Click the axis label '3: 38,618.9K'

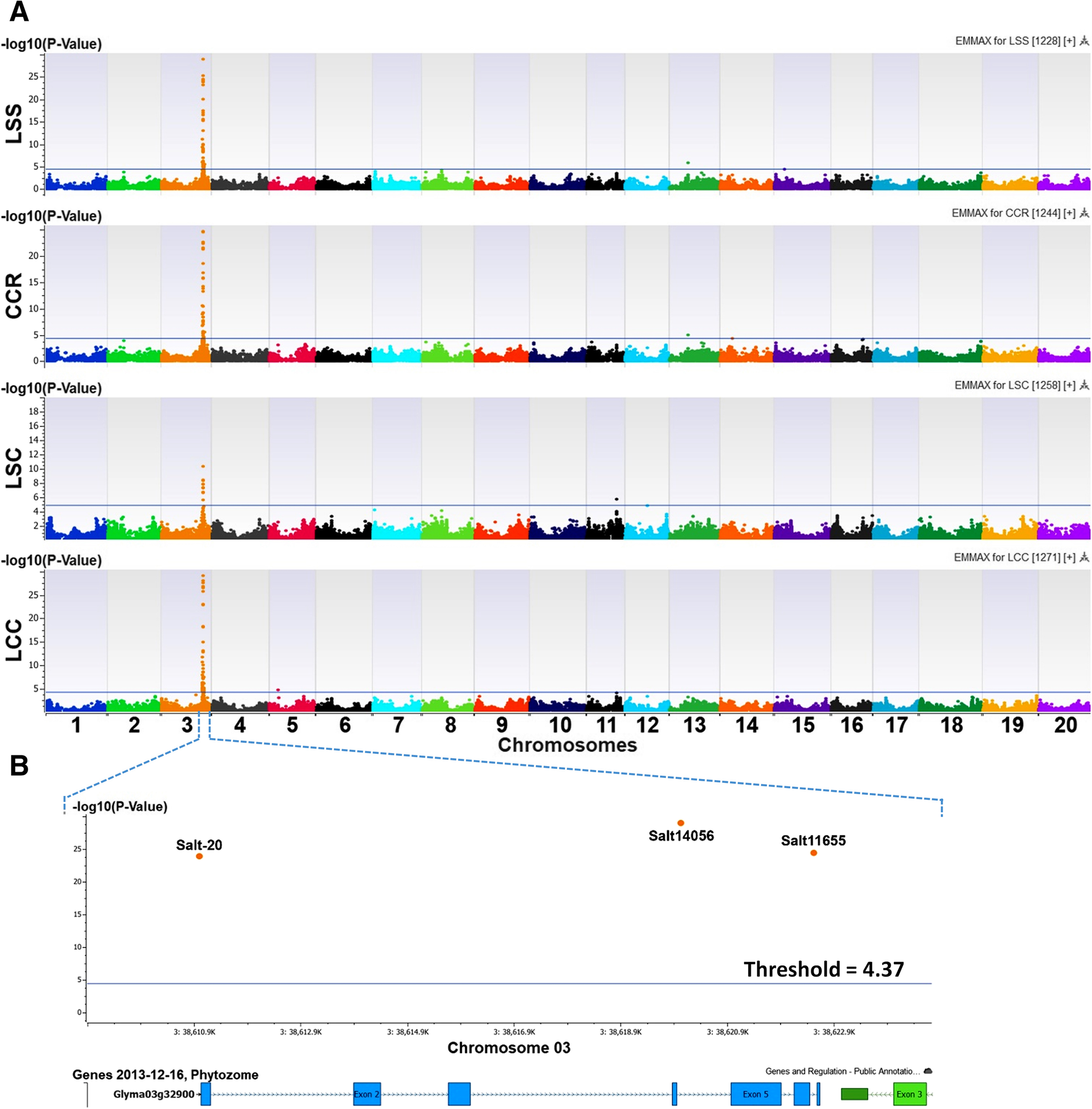[x=621, y=1032]
